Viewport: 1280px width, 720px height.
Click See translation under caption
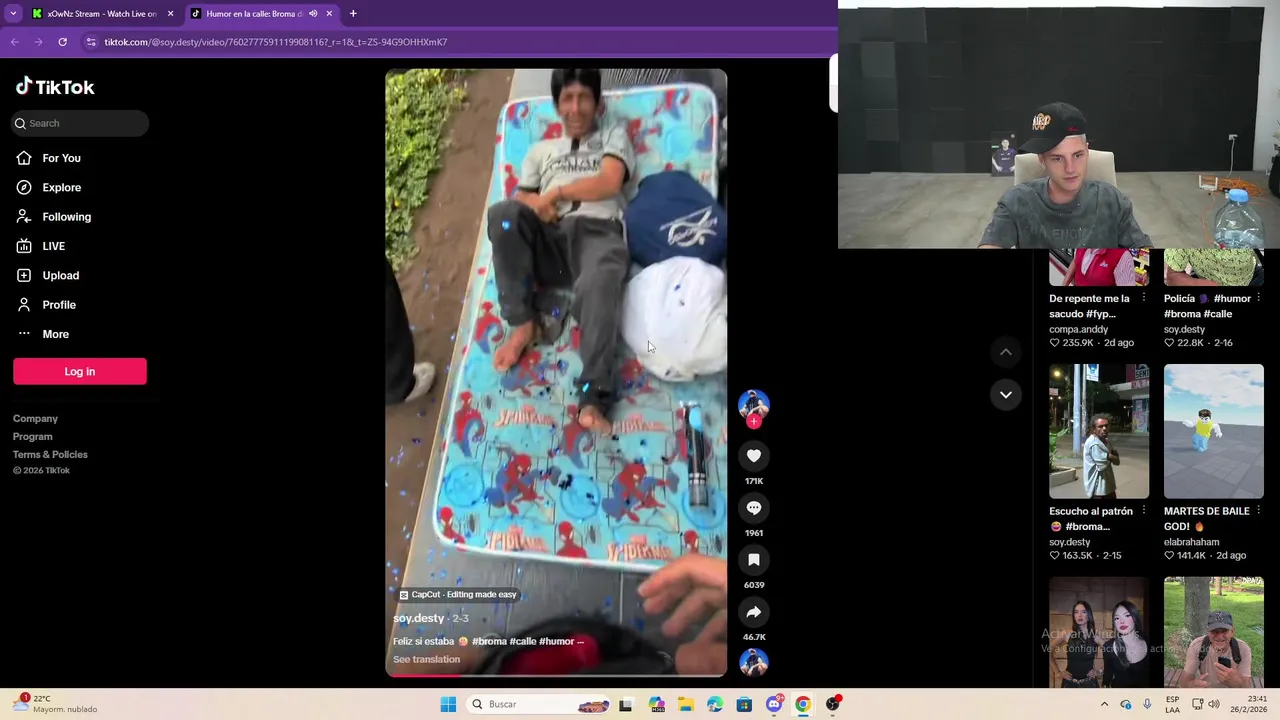click(x=427, y=660)
